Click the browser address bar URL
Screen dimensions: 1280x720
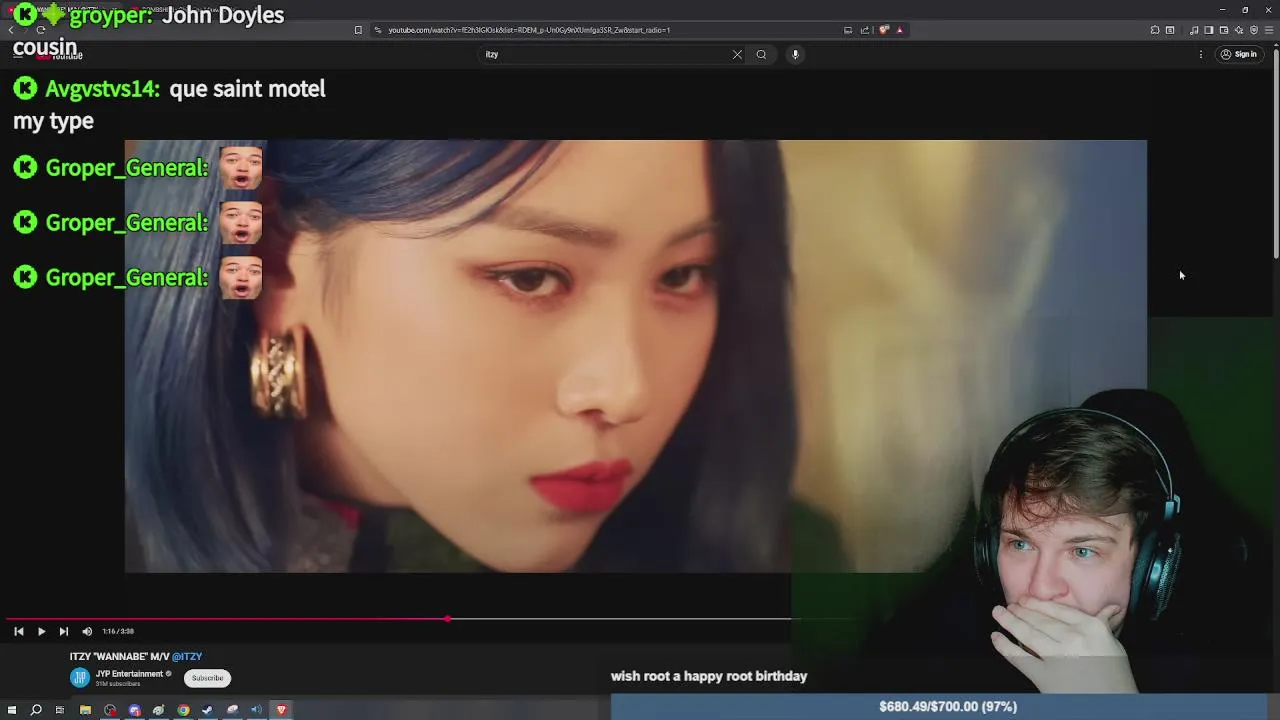[x=529, y=30]
